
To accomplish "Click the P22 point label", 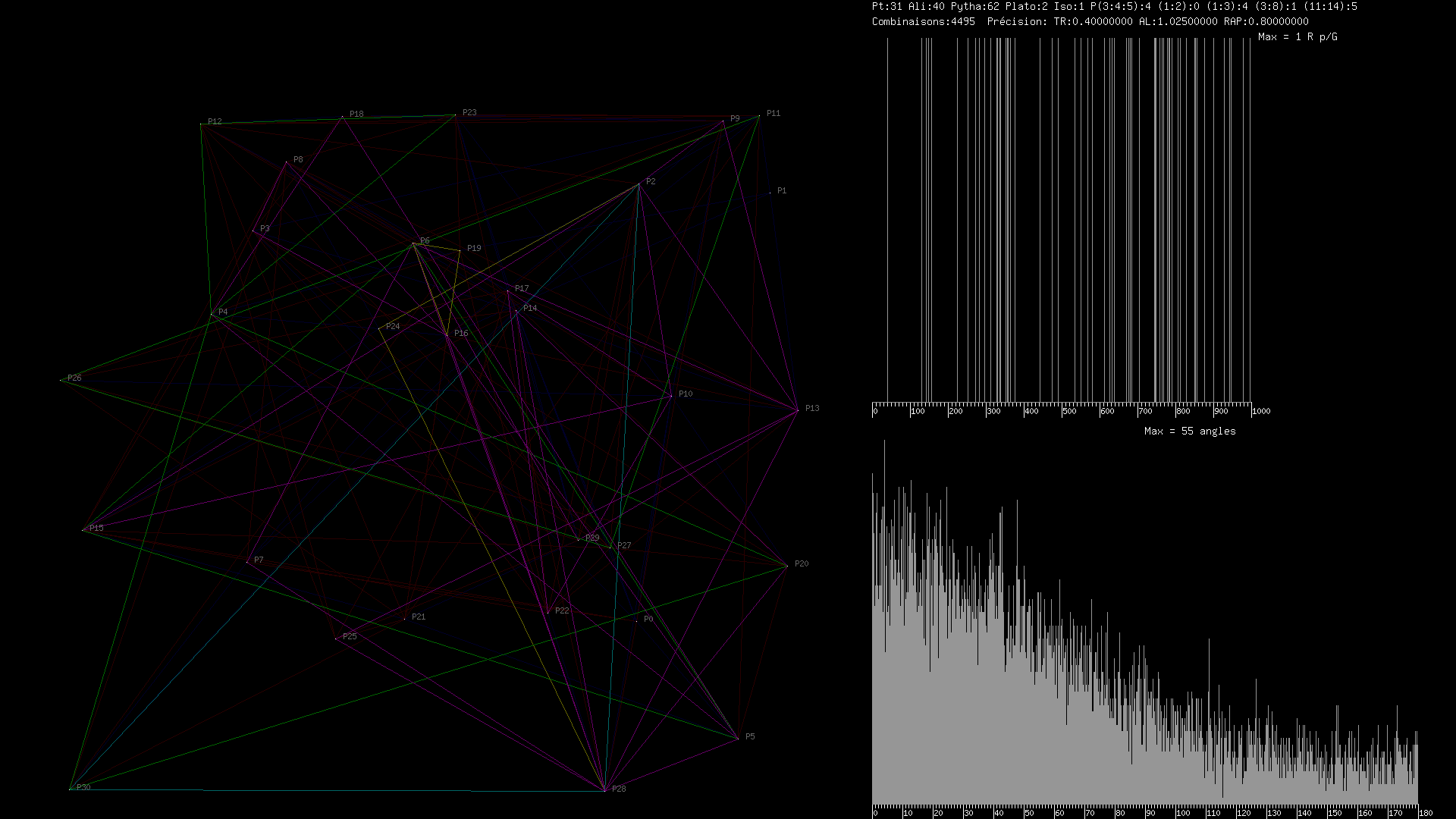I will pyautogui.click(x=562, y=610).
